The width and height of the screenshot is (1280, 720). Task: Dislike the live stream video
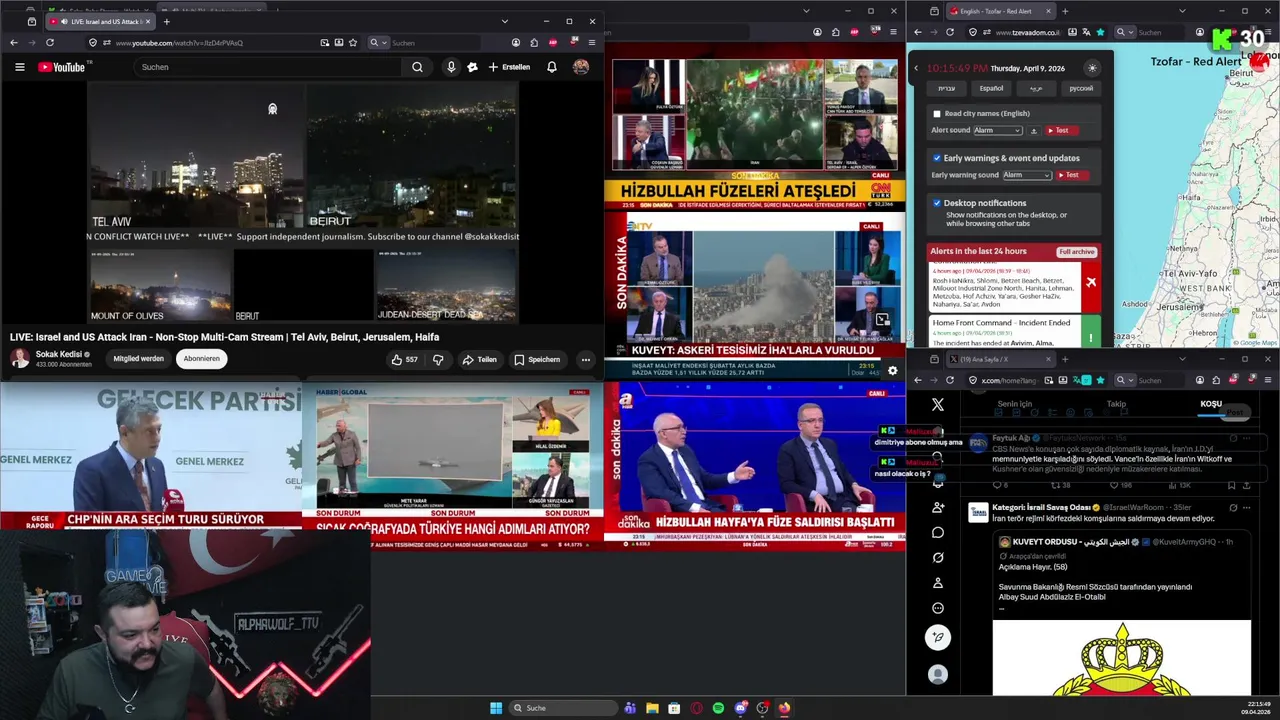pos(438,359)
